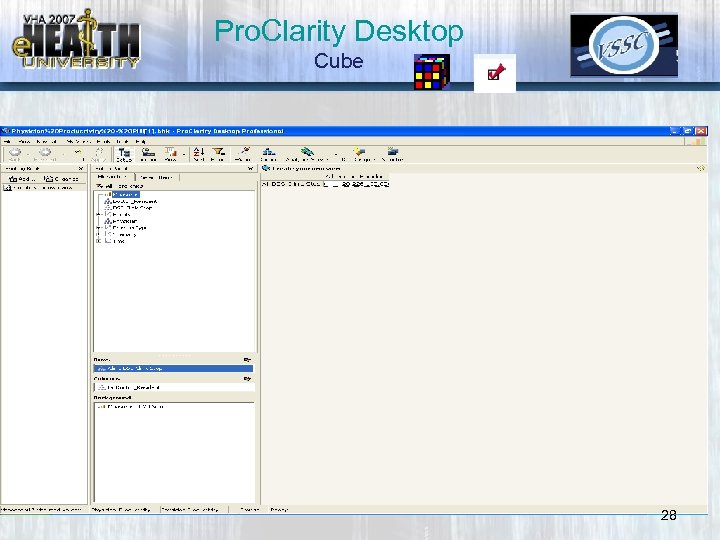
Task: Click the Back arrow toolbar button
Action: click(x=15, y=154)
